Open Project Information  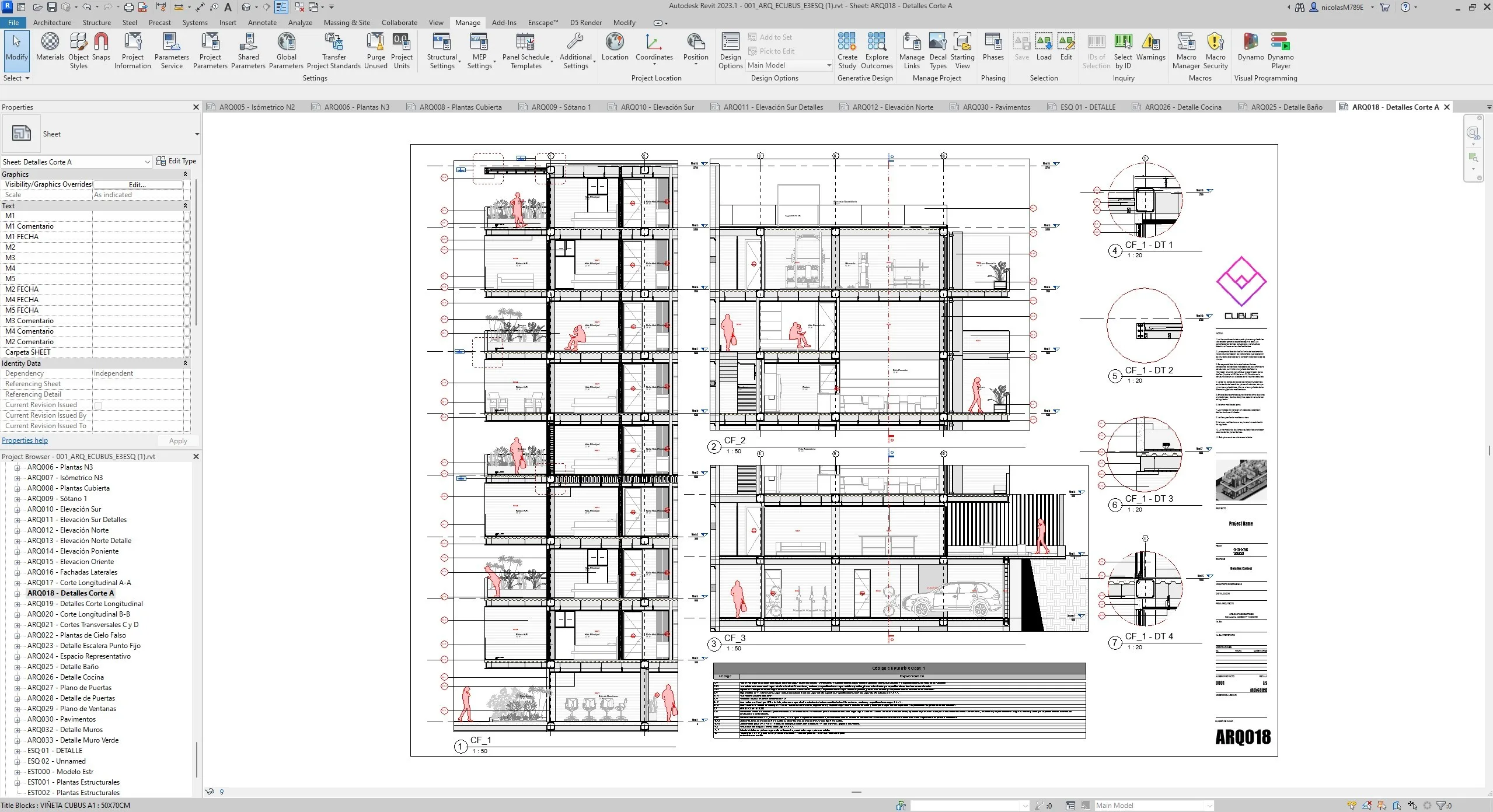tap(132, 51)
